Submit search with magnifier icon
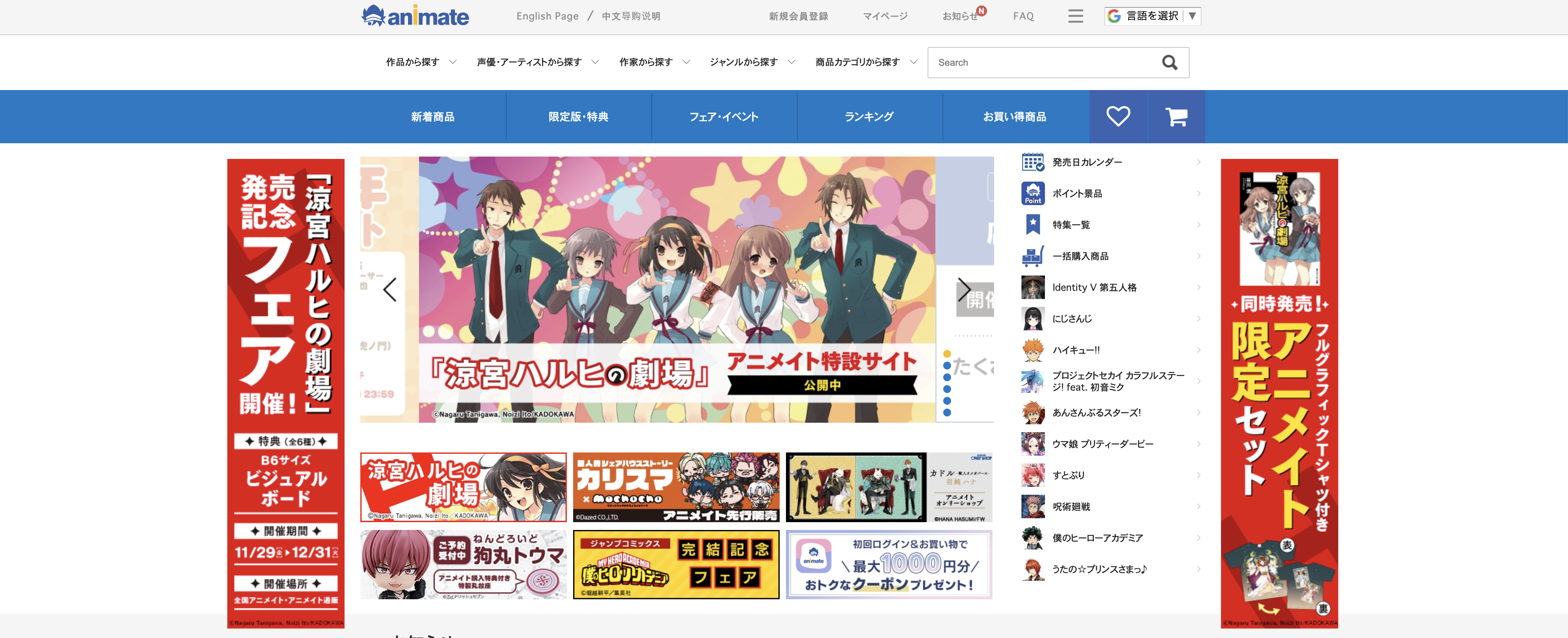Screen dimensions: 1568x638 [1169, 63]
